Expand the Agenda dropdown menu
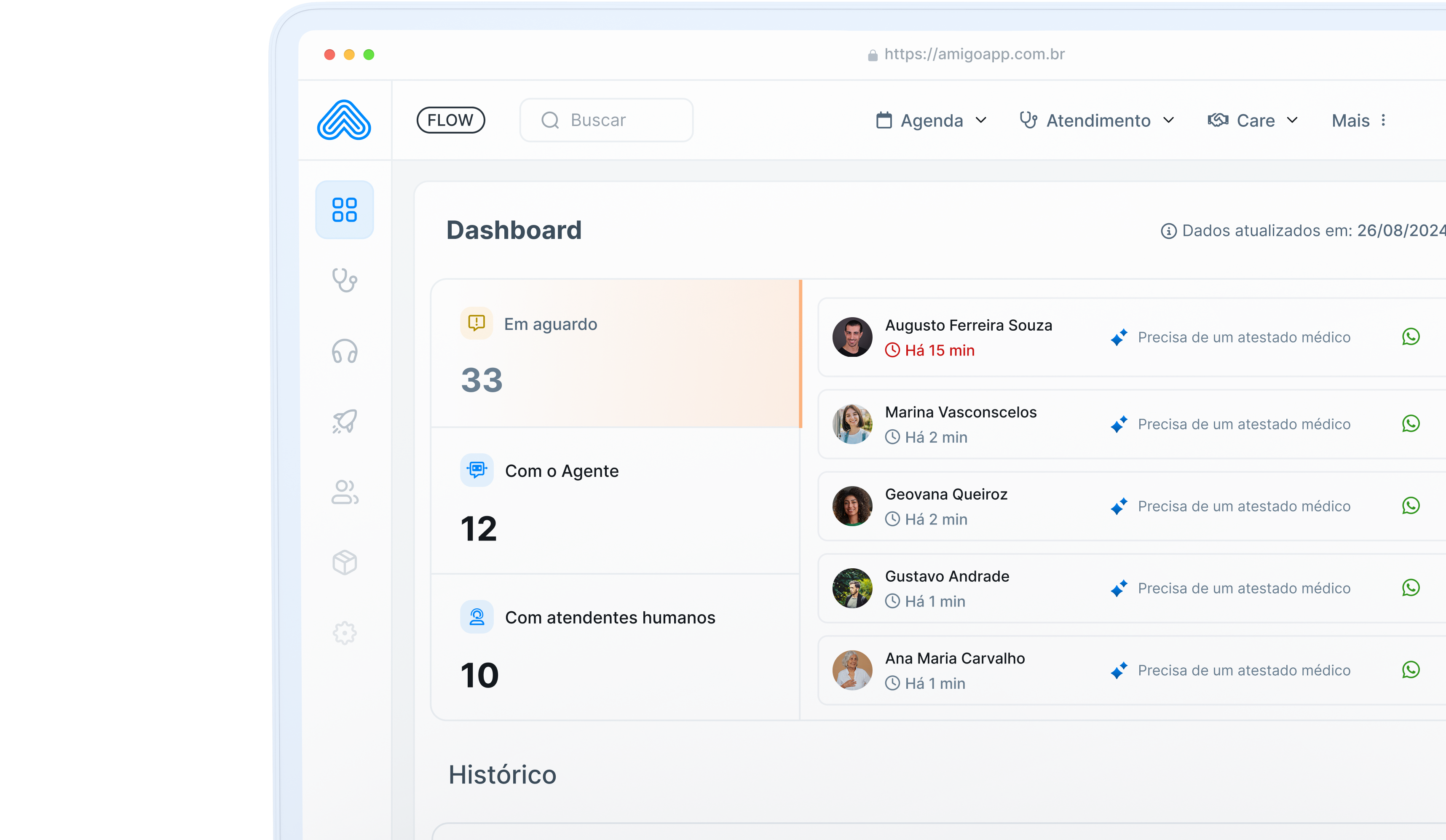 pos(931,120)
